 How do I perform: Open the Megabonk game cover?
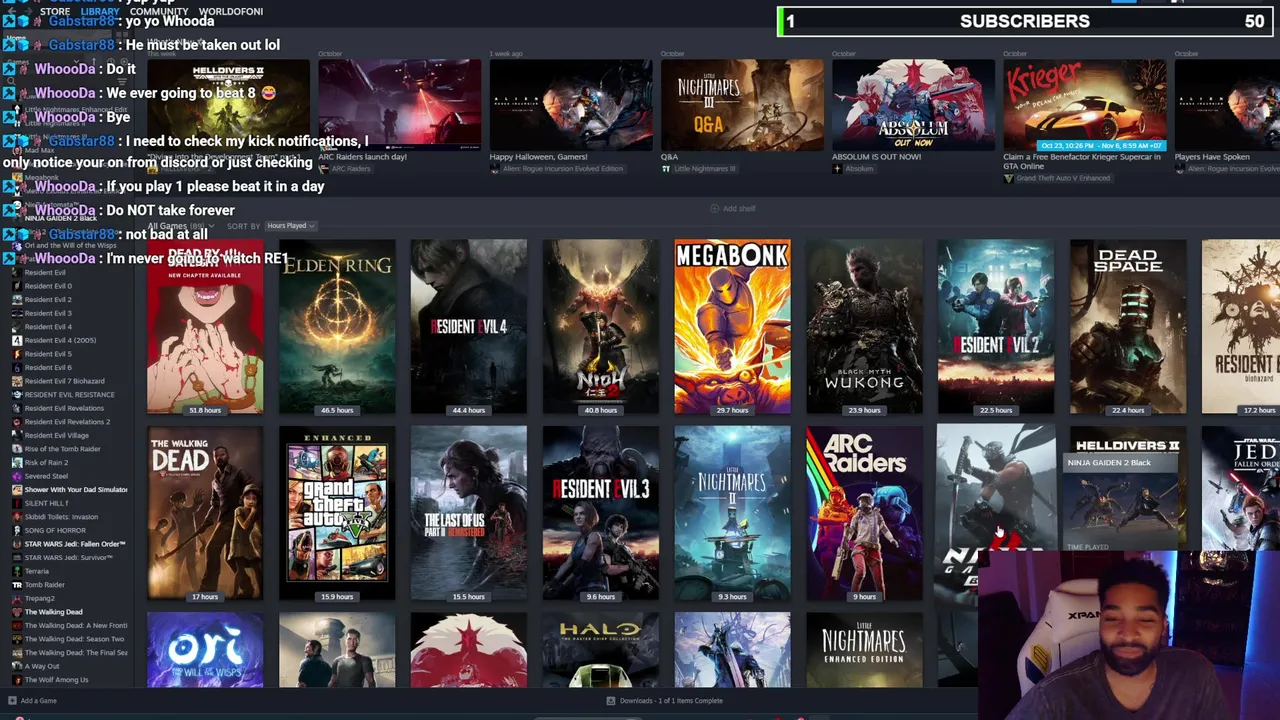(732, 327)
